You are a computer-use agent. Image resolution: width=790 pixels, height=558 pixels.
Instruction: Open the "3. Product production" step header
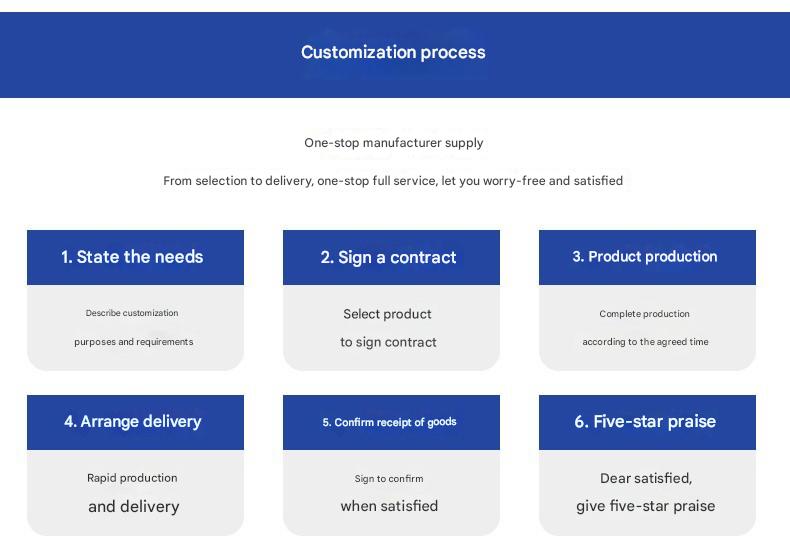[x=645, y=257]
